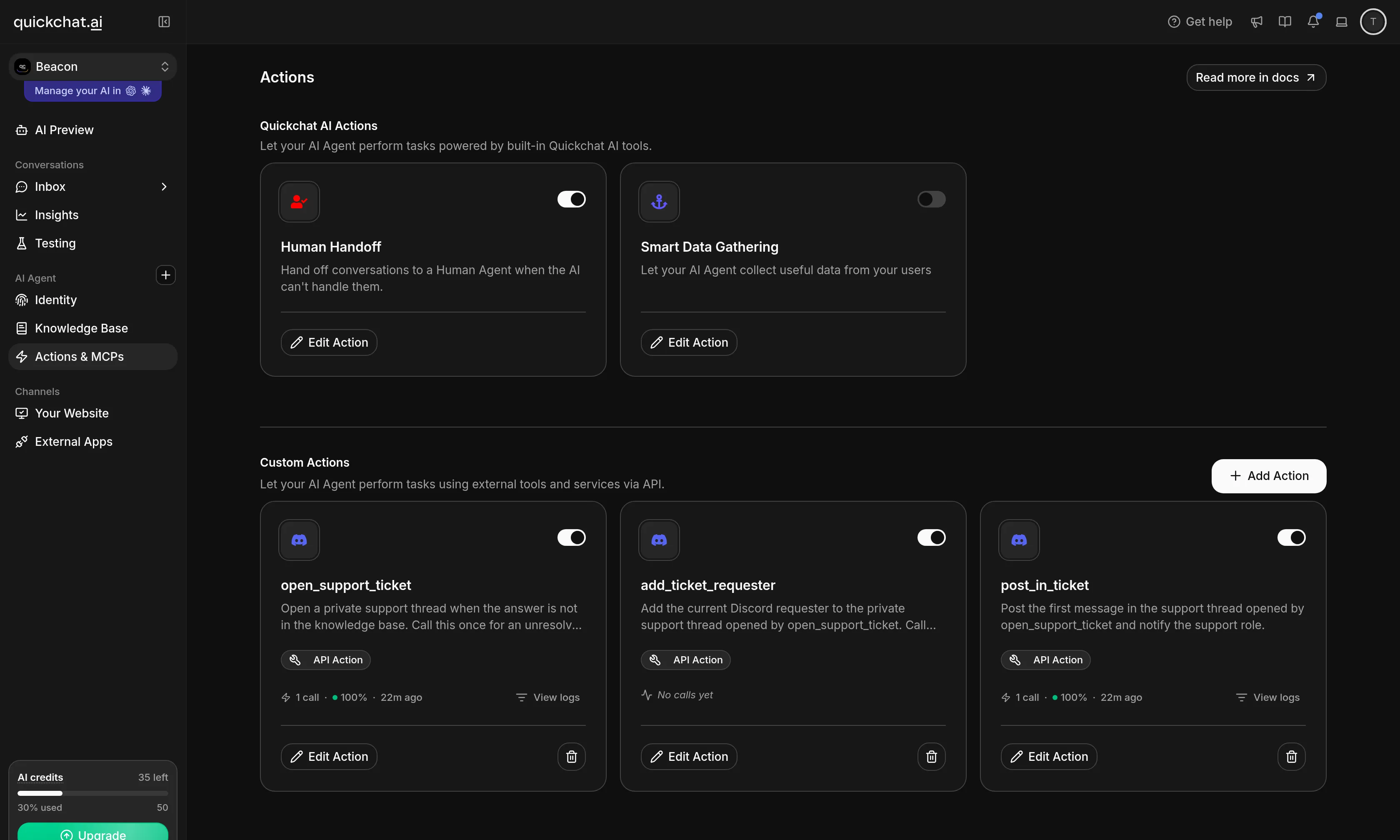The width and height of the screenshot is (1400, 840).
Task: Delete the add_ticket_requester action
Action: (931, 756)
